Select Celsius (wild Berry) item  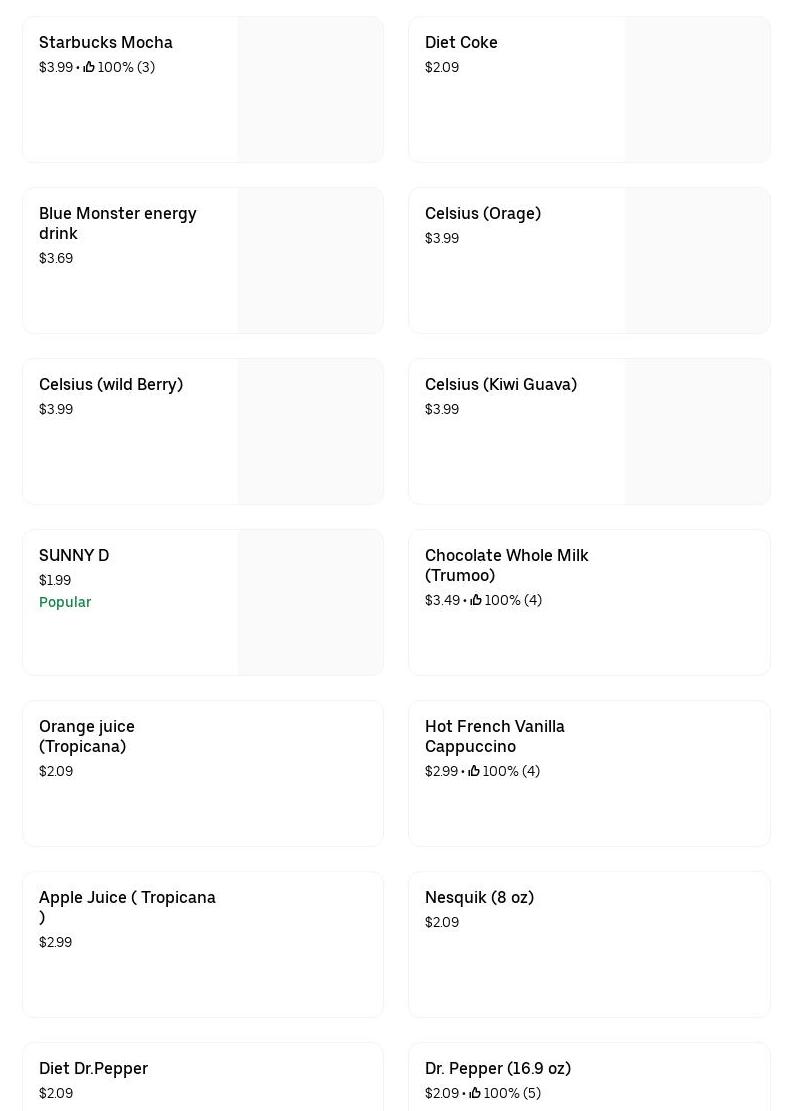click(x=203, y=432)
